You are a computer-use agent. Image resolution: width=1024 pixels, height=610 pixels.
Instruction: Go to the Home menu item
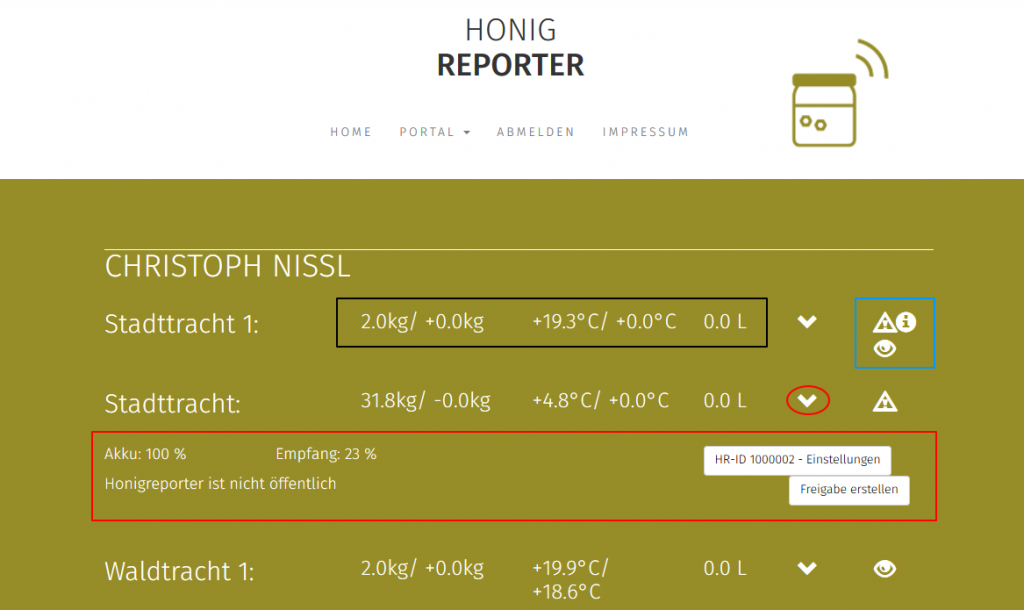click(x=351, y=132)
